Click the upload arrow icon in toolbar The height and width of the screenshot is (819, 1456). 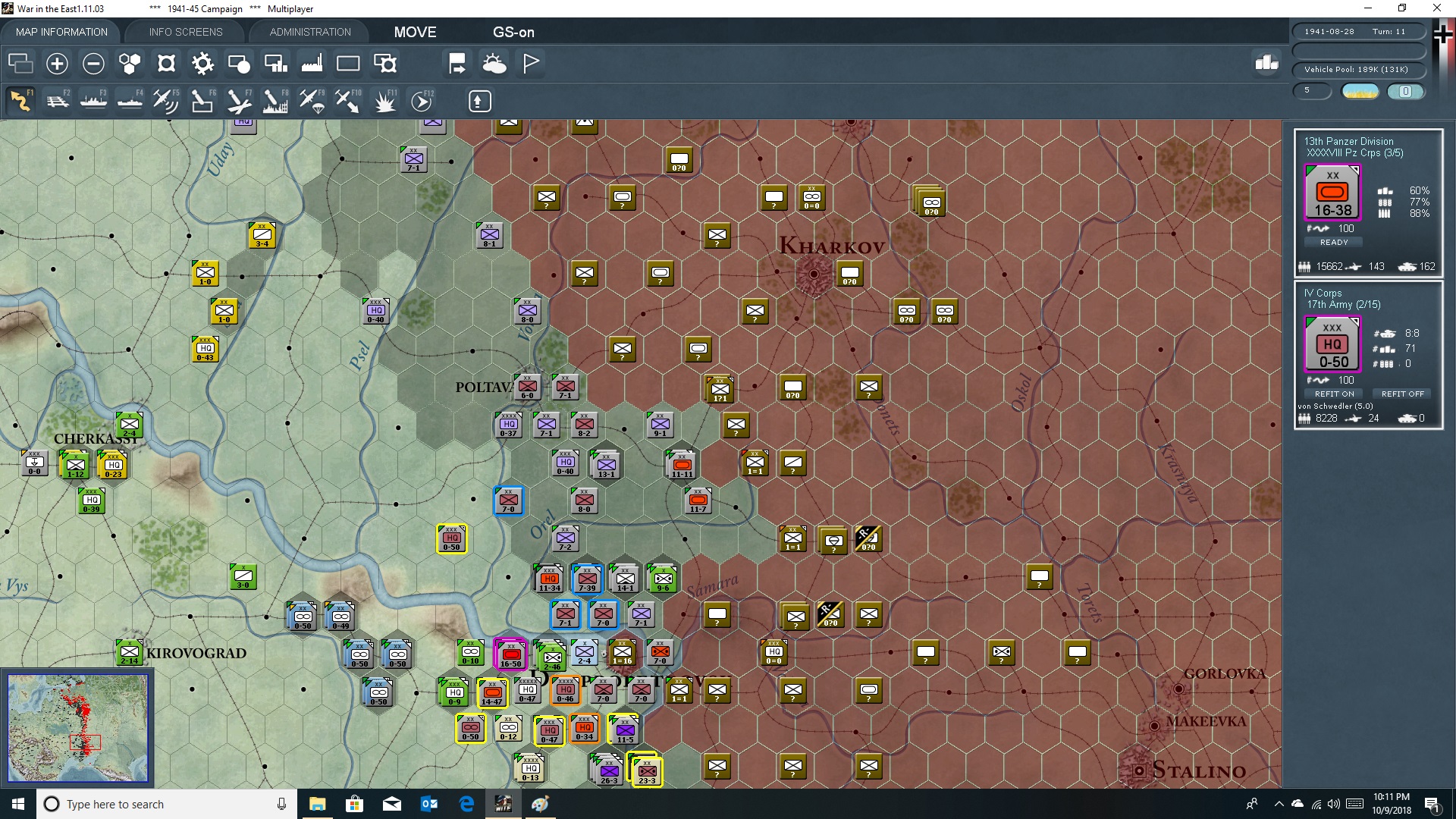479,101
